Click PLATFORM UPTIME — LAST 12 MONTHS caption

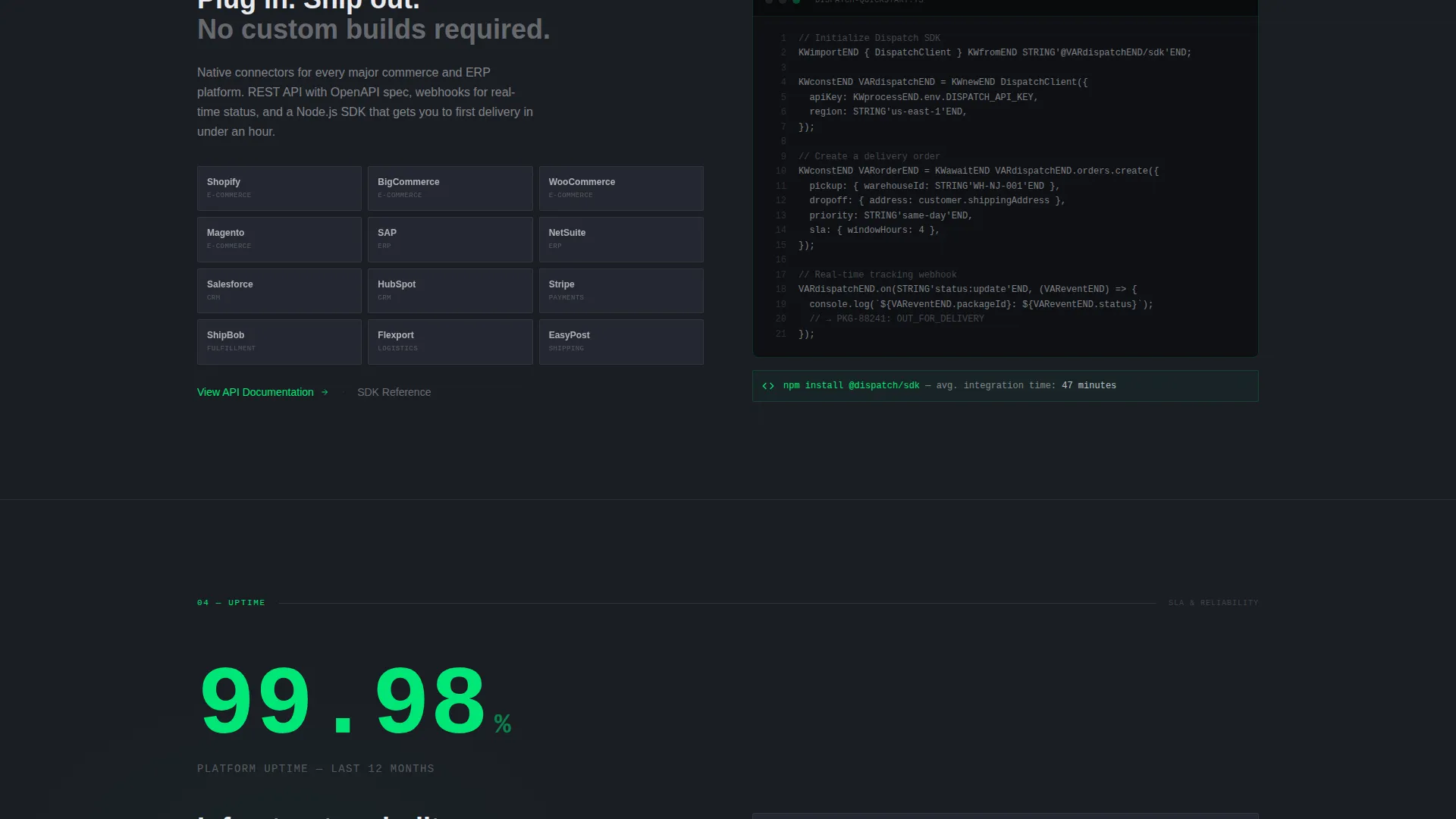315,768
